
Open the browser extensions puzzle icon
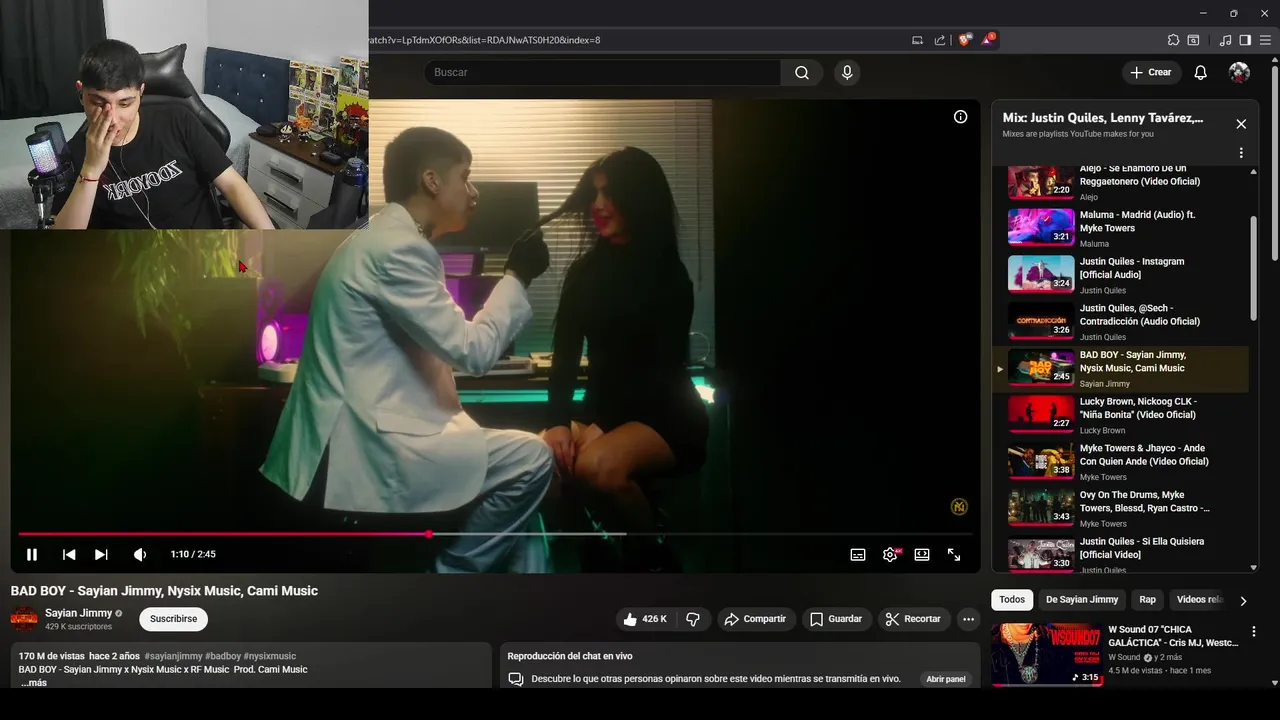click(1173, 40)
